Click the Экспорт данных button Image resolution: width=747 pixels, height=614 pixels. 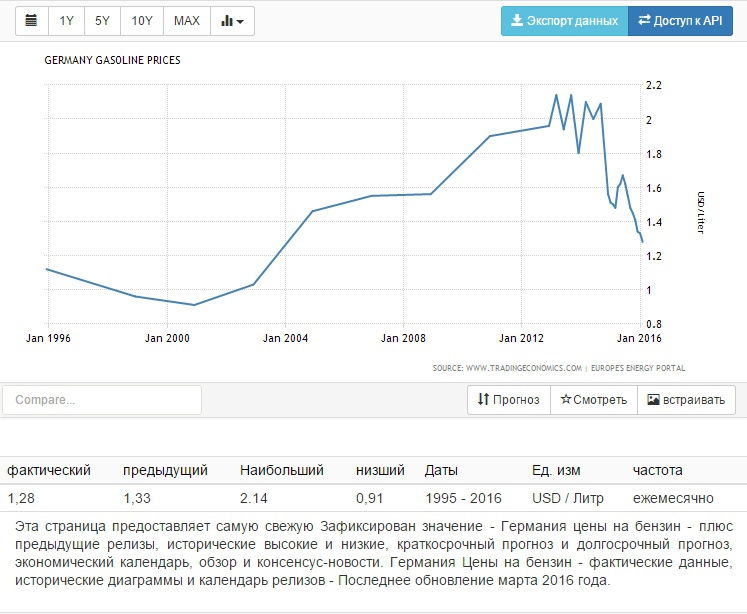pyautogui.click(x=564, y=21)
